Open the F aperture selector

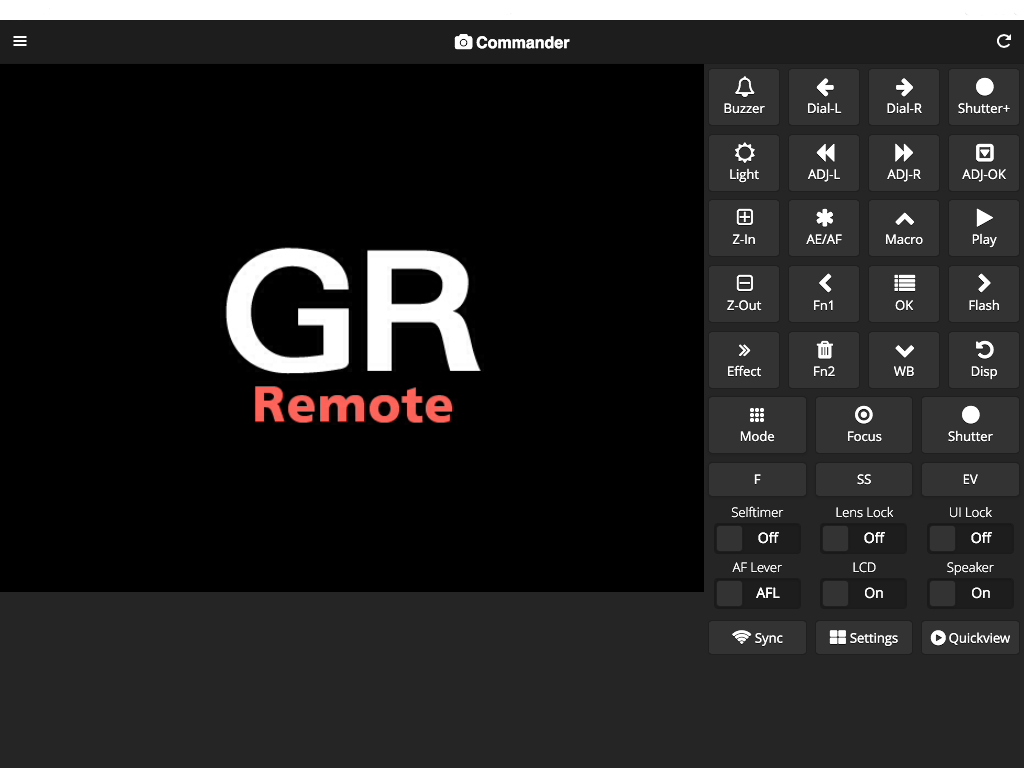tap(757, 479)
